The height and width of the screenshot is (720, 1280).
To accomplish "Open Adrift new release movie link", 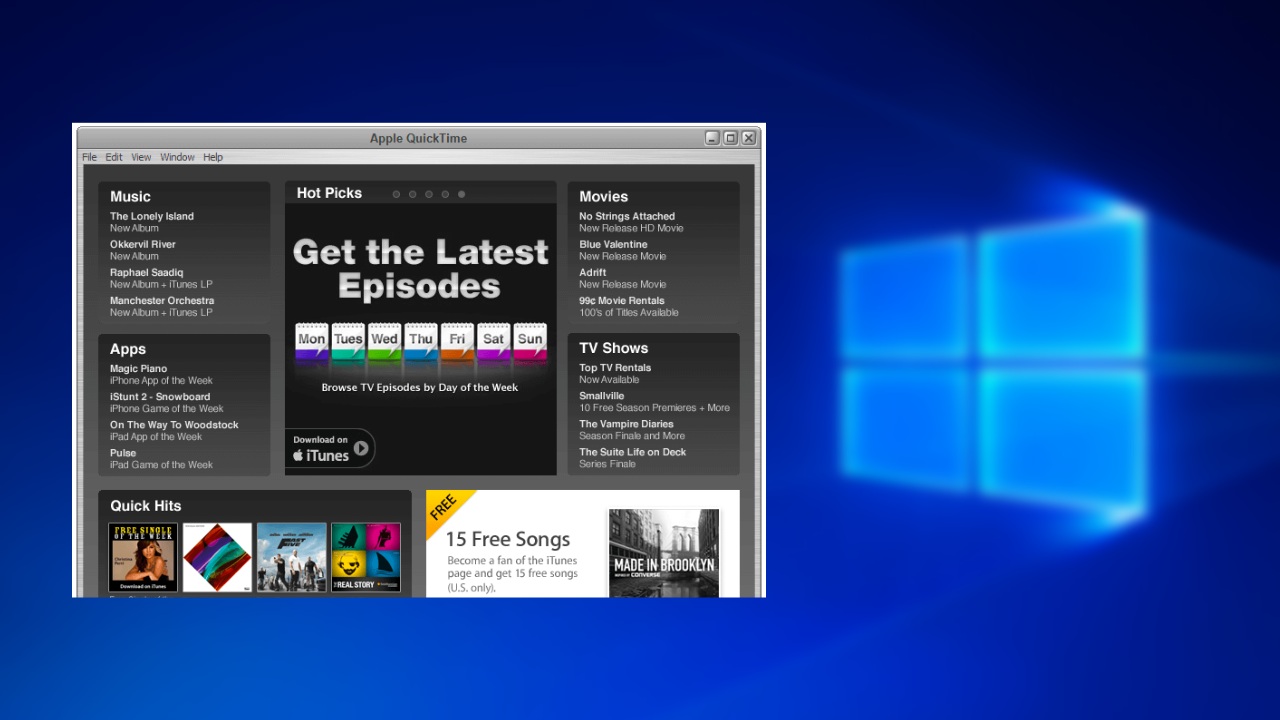I will pyautogui.click(x=622, y=278).
